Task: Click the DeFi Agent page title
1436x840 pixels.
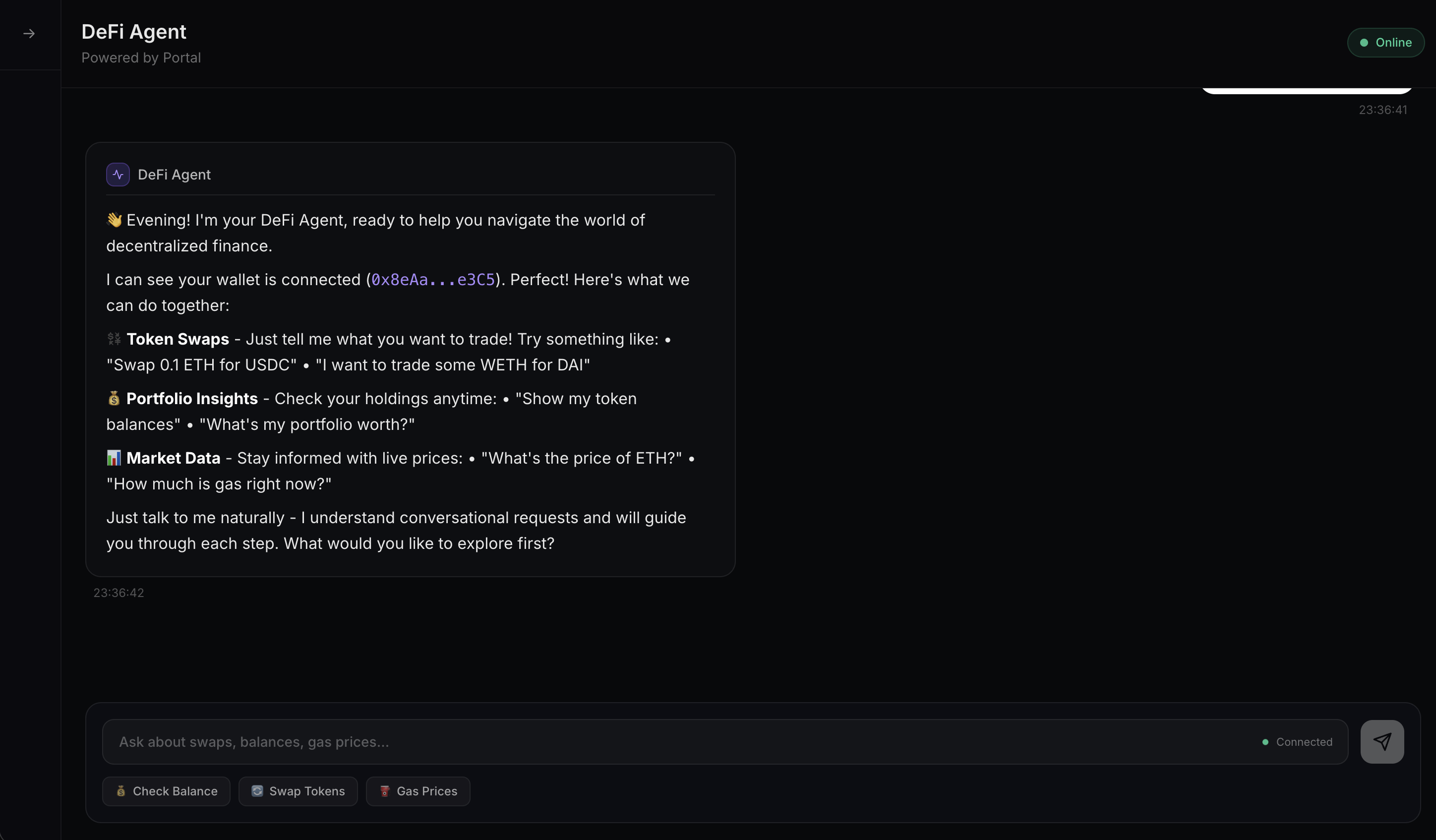Action: pyautogui.click(x=134, y=32)
